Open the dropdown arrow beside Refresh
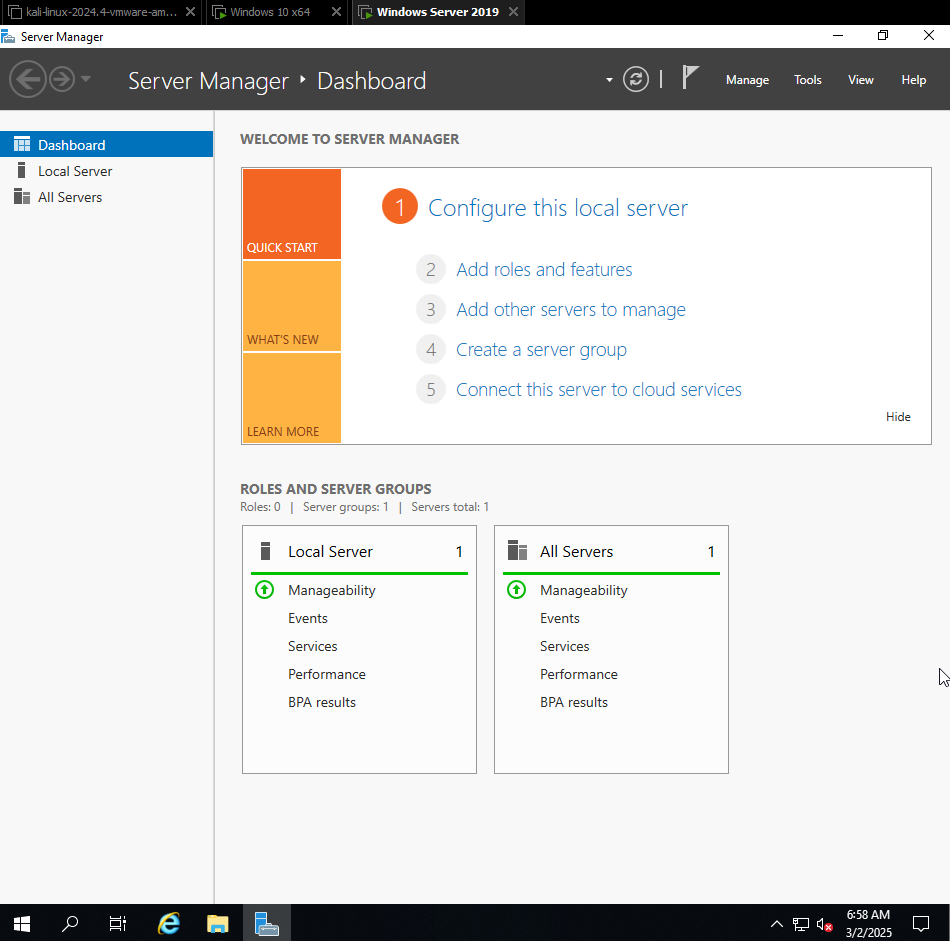 (x=609, y=81)
